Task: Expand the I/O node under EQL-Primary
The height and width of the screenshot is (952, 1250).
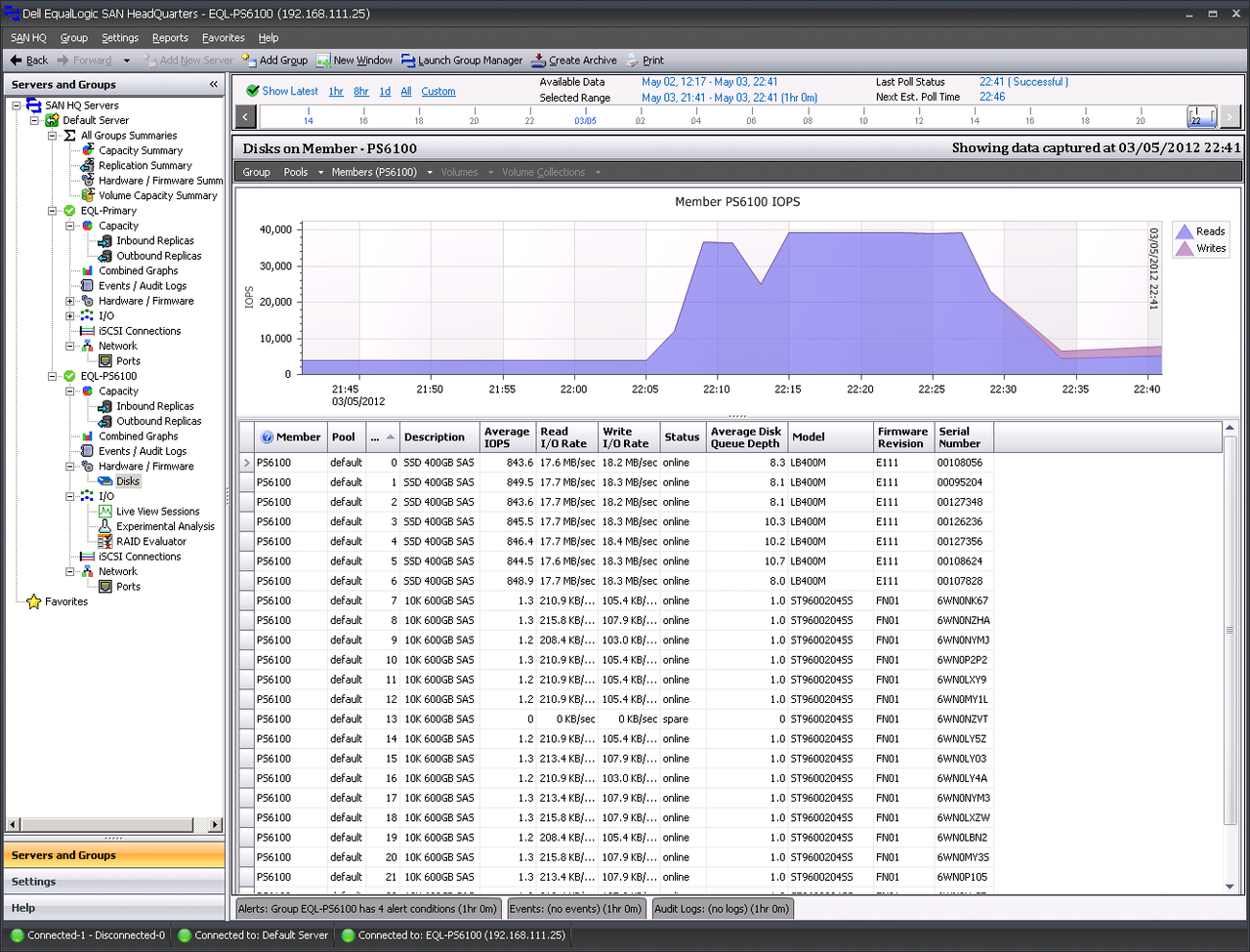Action: point(70,316)
